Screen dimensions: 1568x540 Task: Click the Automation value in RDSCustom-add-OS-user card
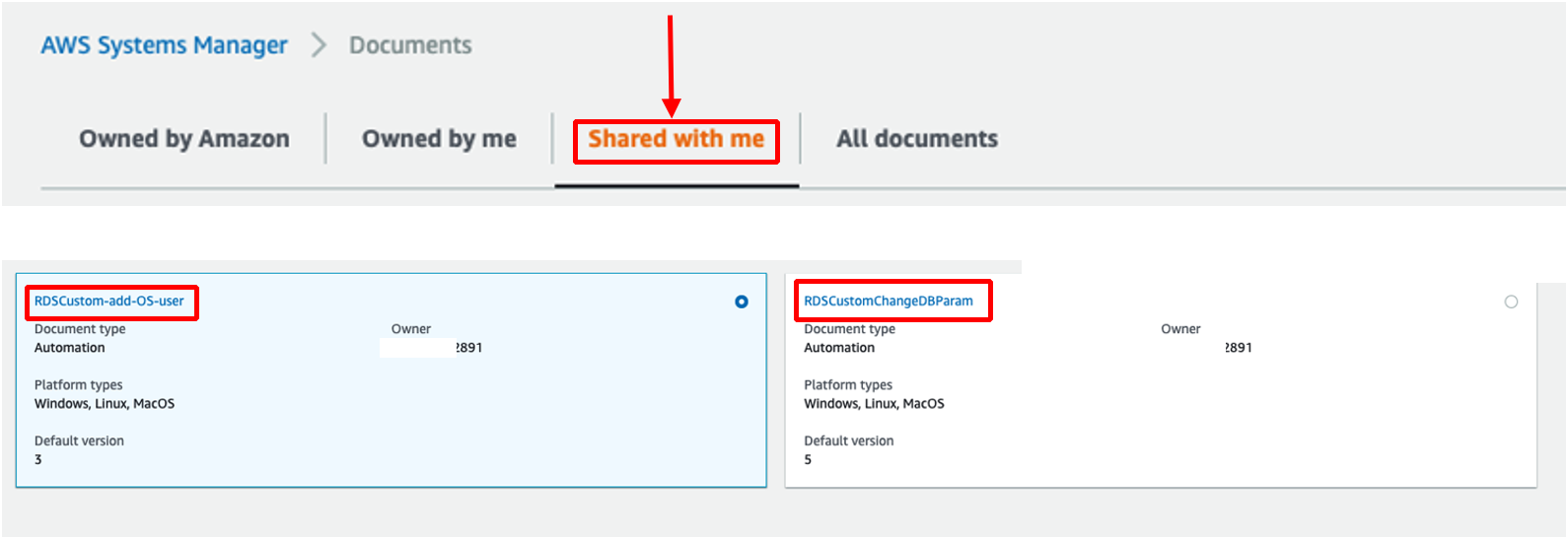[70, 348]
